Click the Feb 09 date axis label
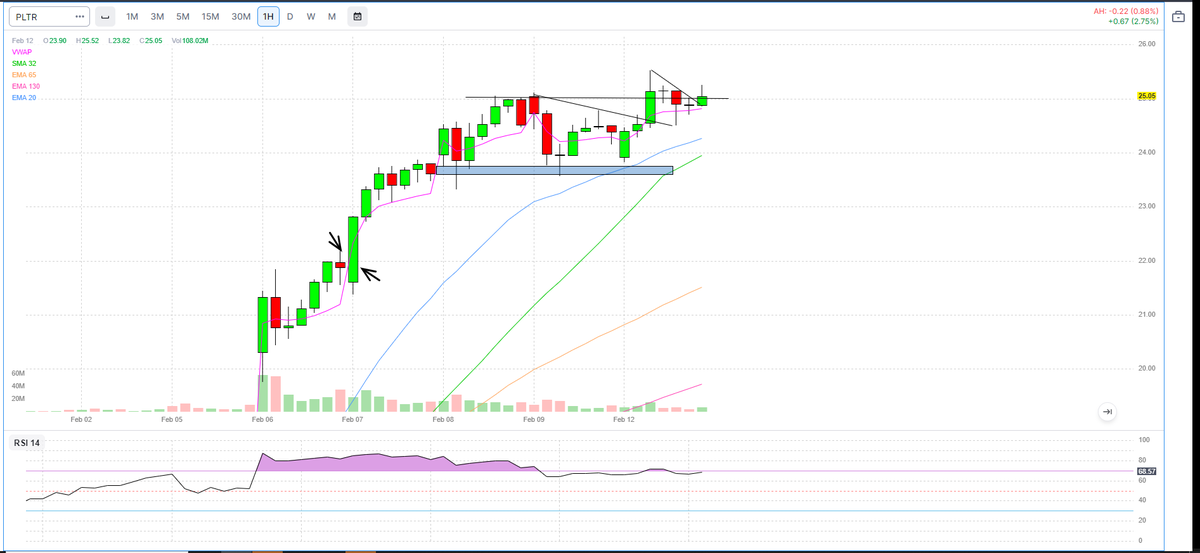This screenshot has height=553, width=1200. tap(533, 420)
